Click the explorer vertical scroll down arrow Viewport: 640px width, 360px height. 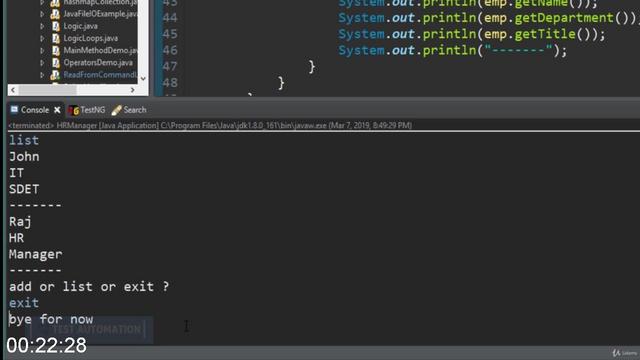point(143,78)
